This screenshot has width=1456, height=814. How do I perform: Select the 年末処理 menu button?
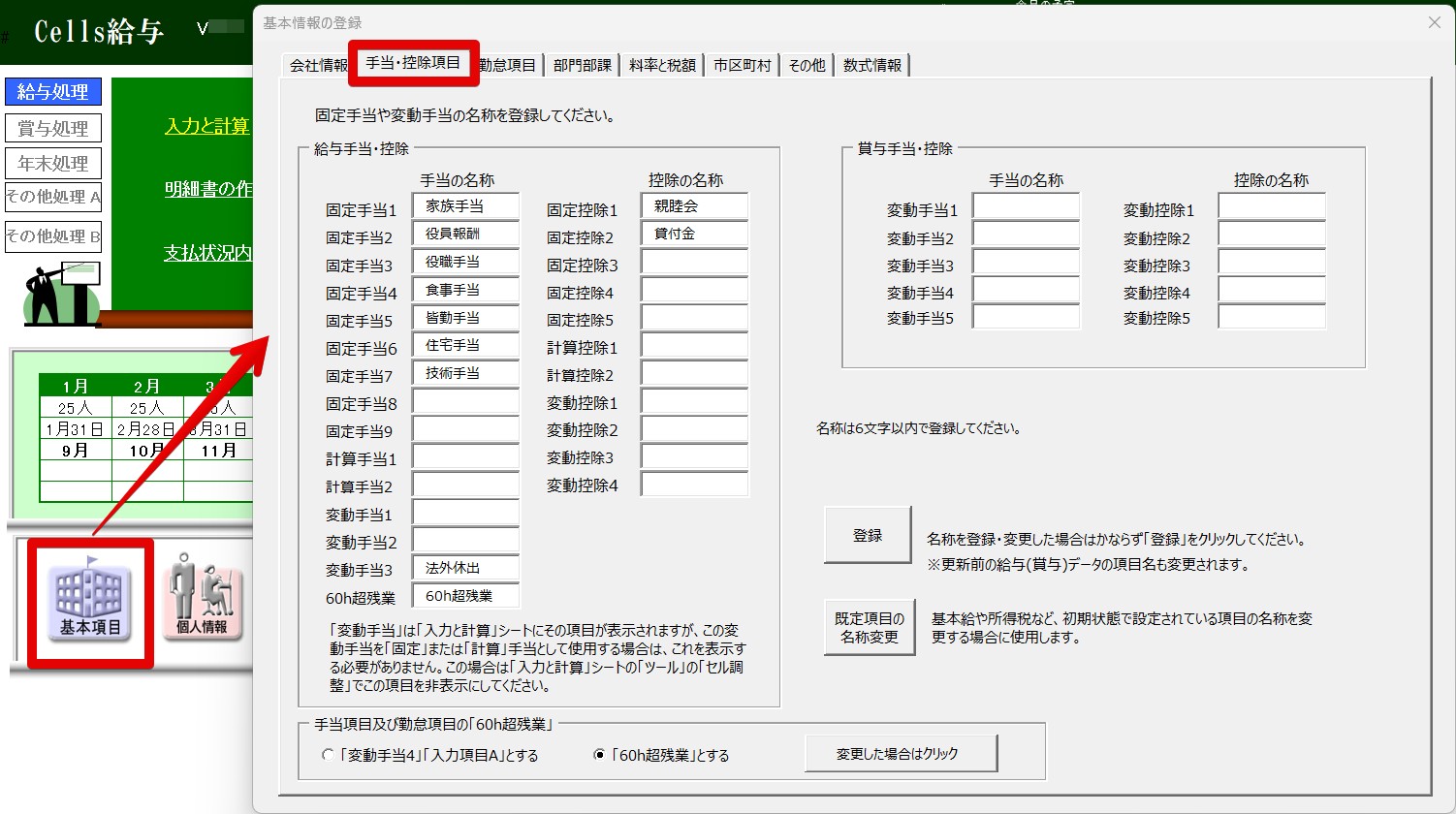[x=53, y=163]
